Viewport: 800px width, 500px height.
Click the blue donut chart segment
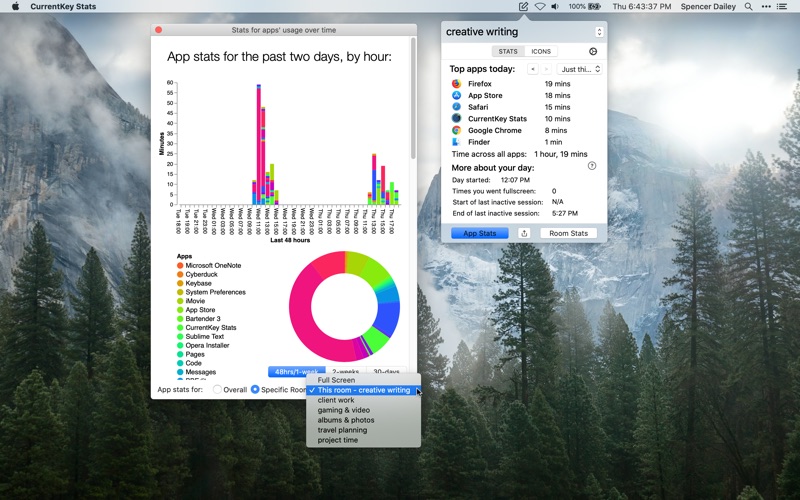pyautogui.click(x=389, y=319)
